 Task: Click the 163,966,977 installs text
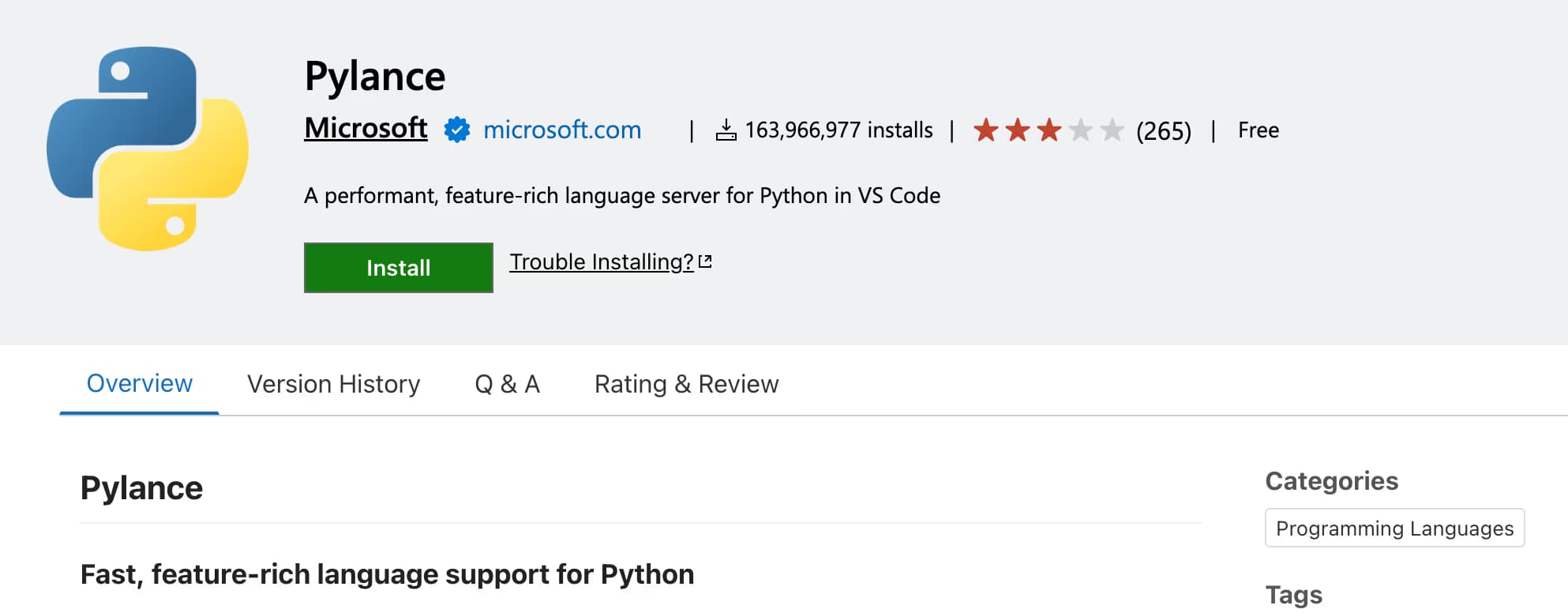click(838, 130)
